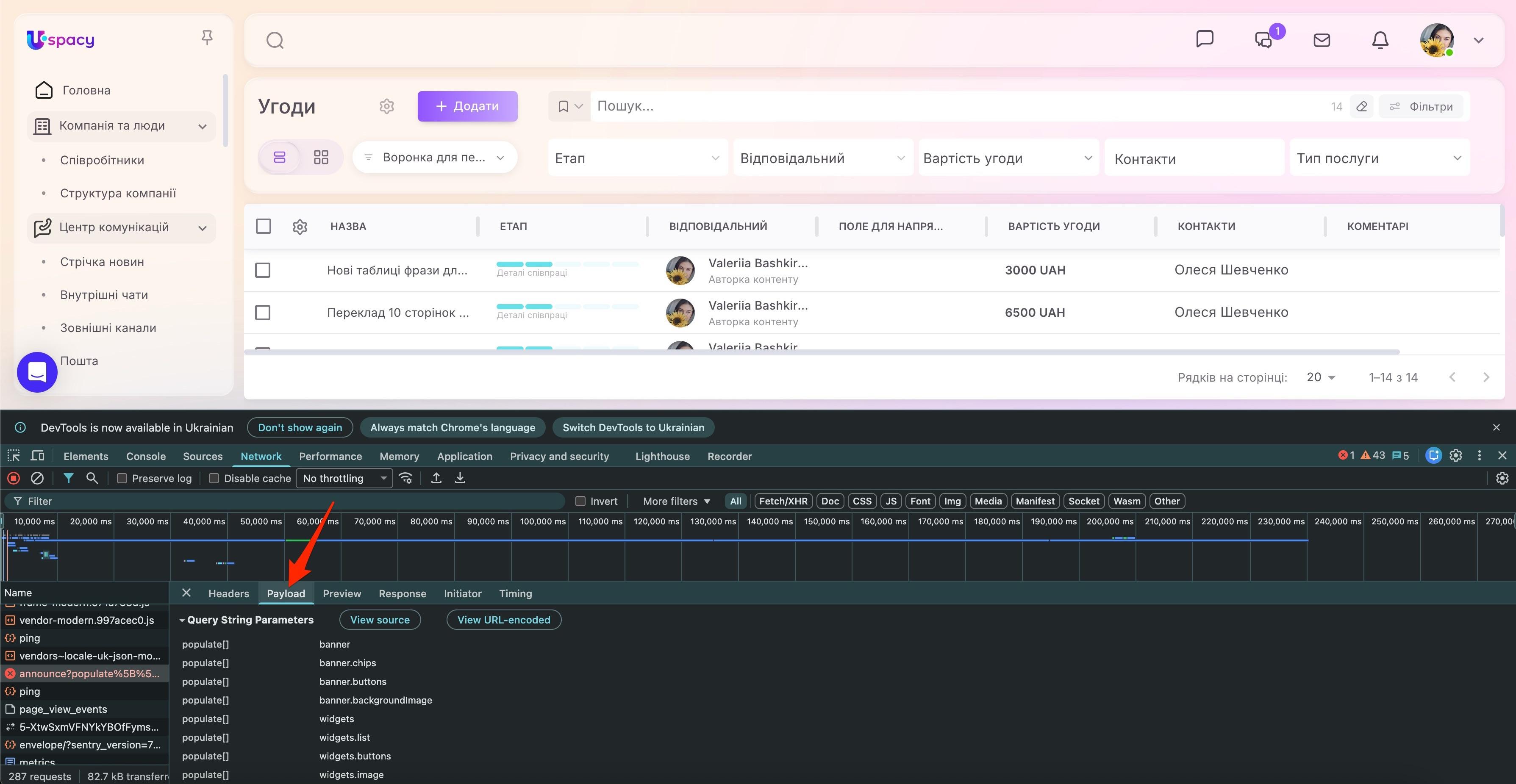Open rows per page dropdown showing 20
Viewport: 1516px width, 784px height.
point(1320,377)
